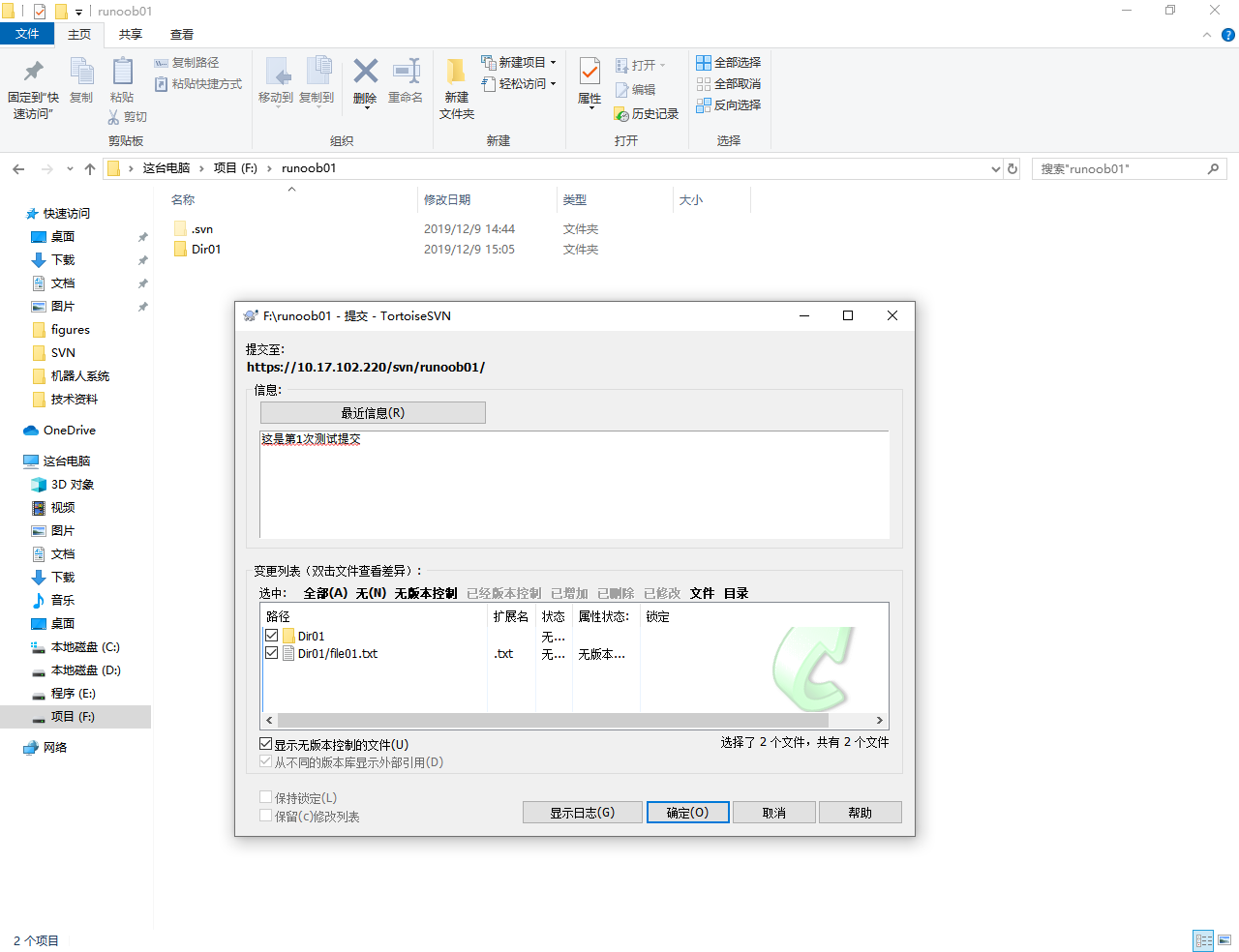Click the address bar refresh icon
Screen dimensions: 1239x952
tap(1012, 168)
